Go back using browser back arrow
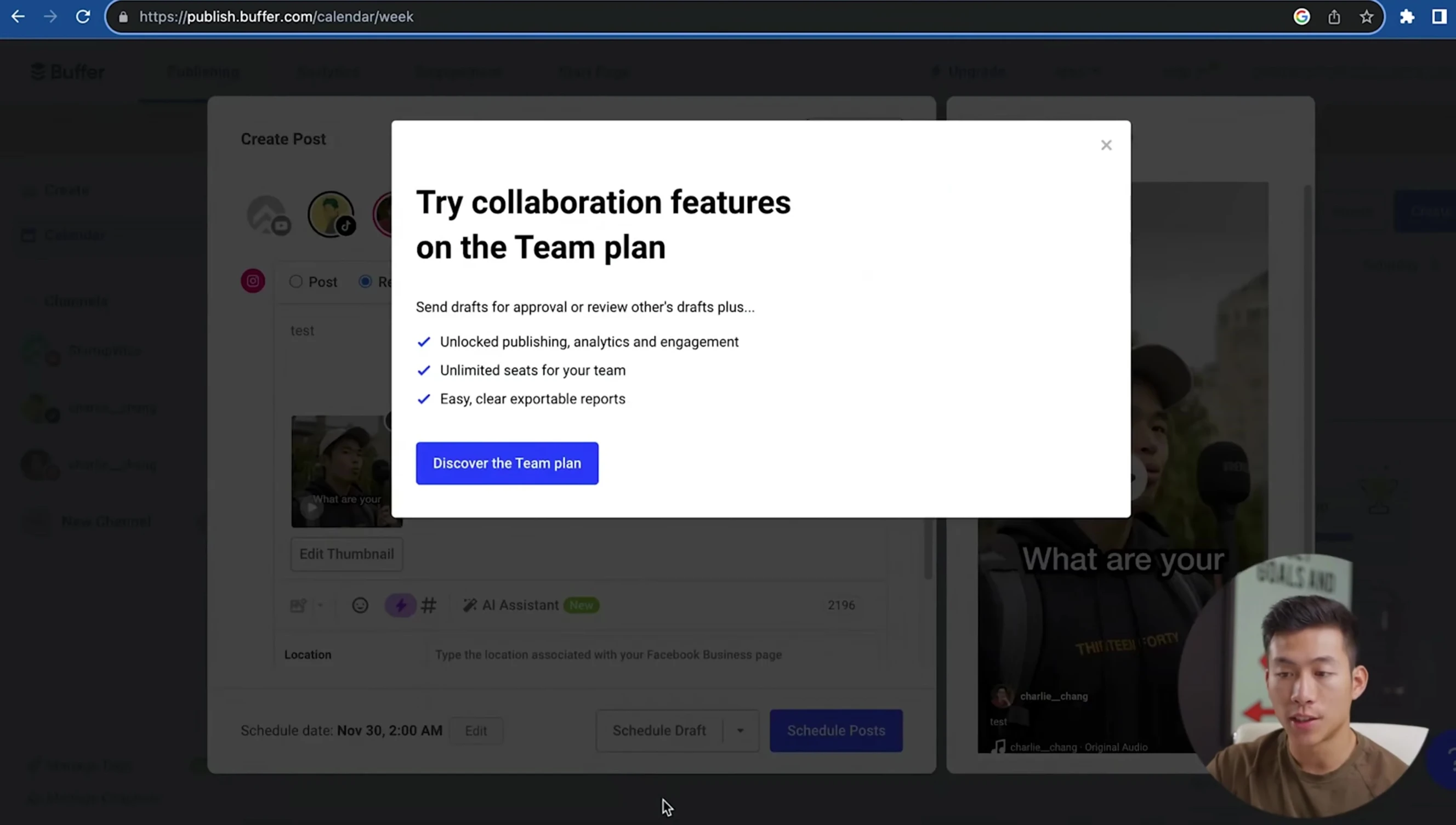The width and height of the screenshot is (1456, 825). click(18, 16)
